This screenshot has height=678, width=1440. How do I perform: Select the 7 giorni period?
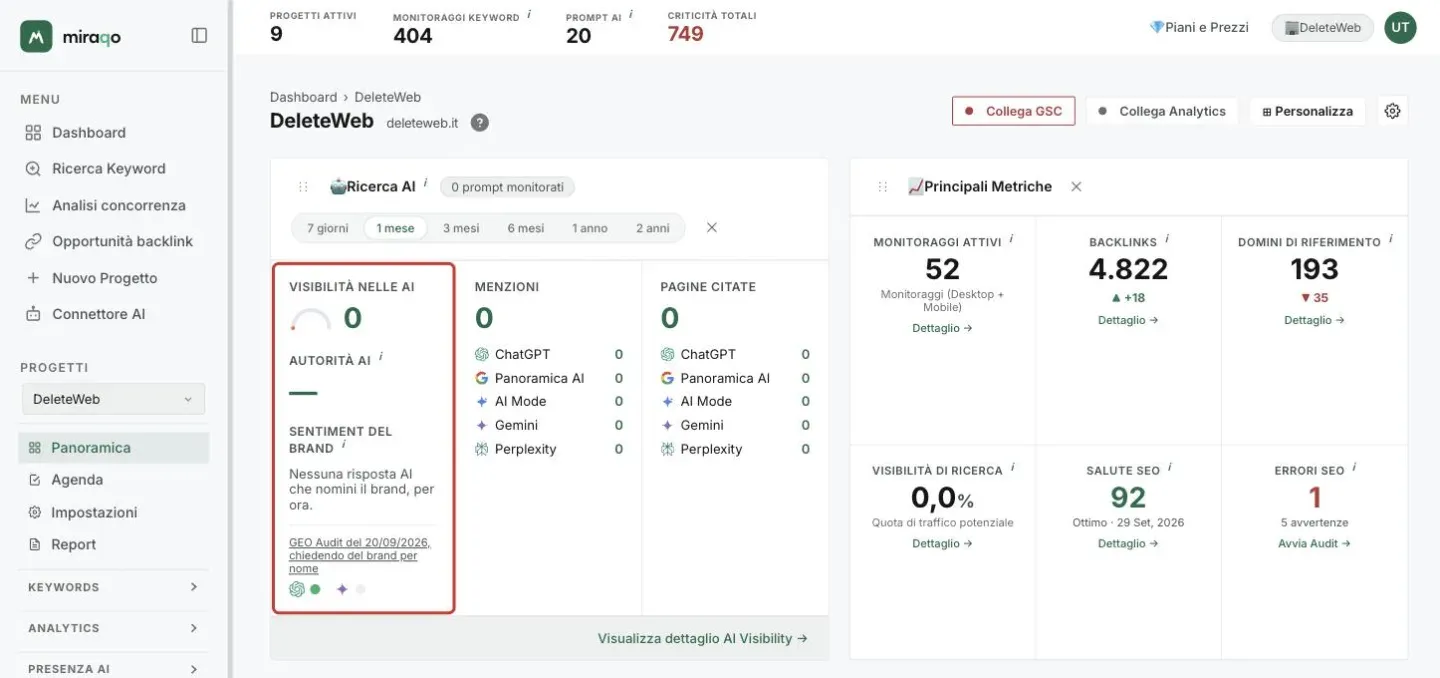click(x=328, y=228)
